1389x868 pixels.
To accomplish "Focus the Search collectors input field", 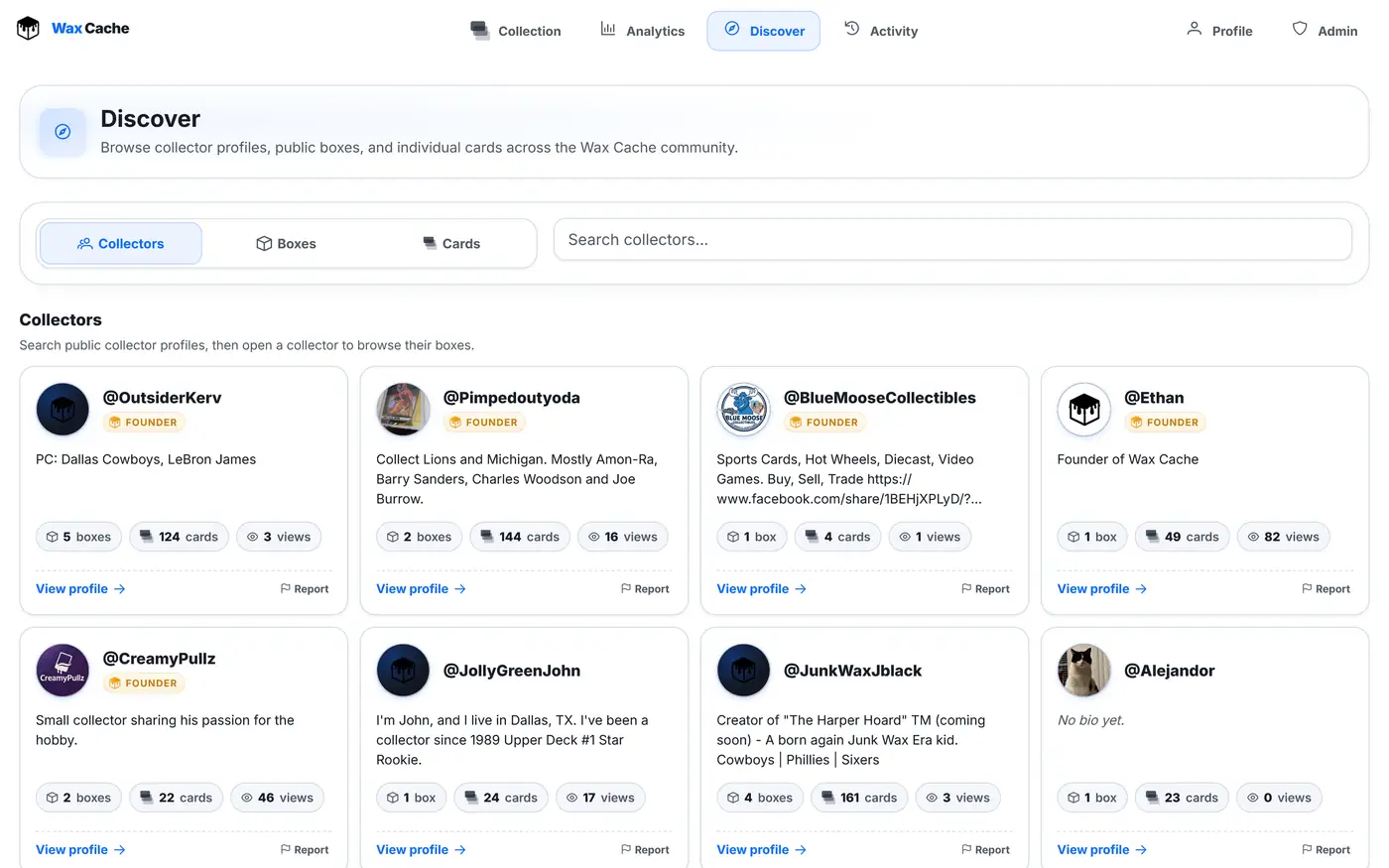I will (952, 240).
